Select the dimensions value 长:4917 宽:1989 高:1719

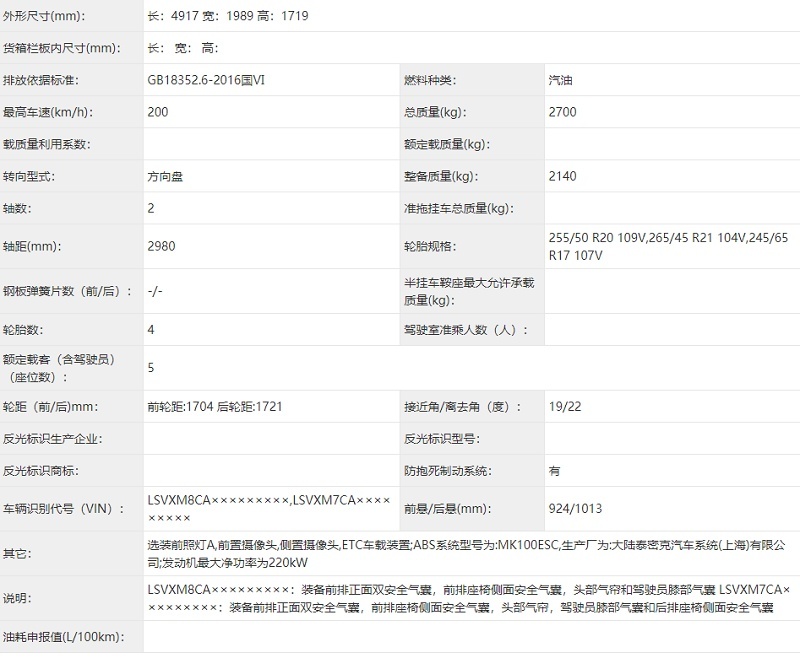pyautogui.click(x=228, y=16)
